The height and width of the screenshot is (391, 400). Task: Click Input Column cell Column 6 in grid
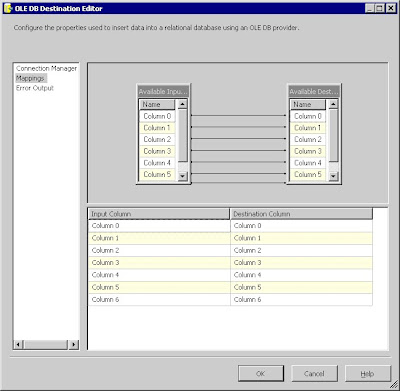click(159, 300)
